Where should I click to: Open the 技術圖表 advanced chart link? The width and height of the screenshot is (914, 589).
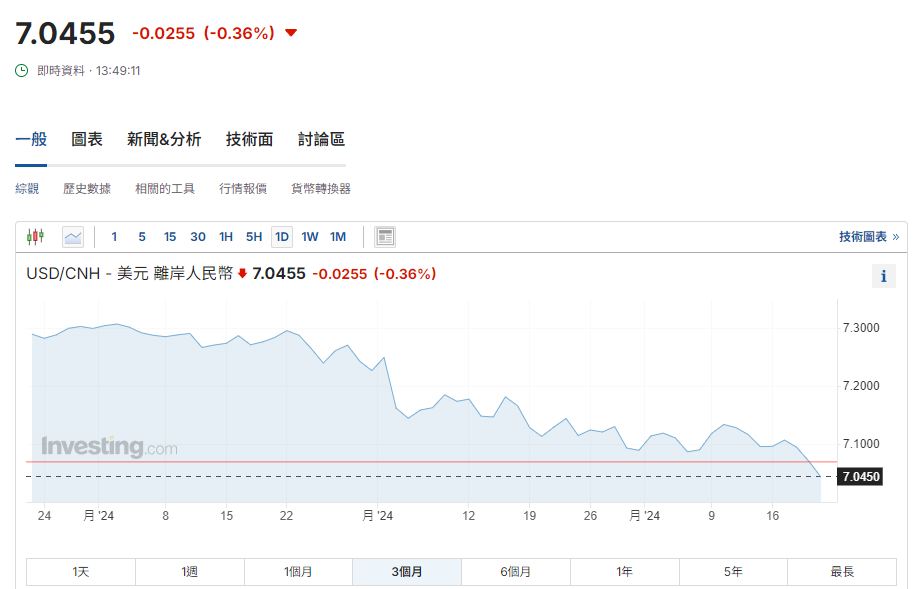(x=868, y=237)
